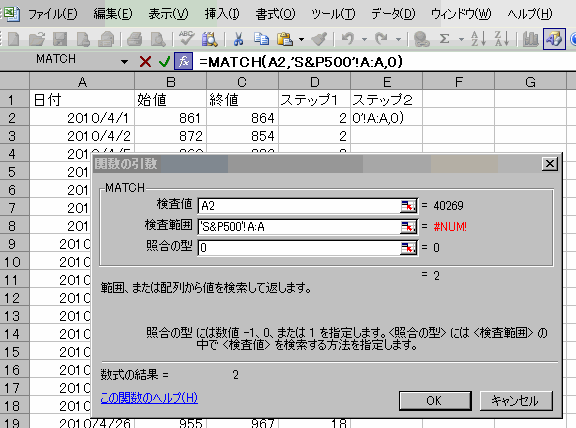This screenshot has height=428, width=576.
Task: Select column G header
Action: click(x=530, y=82)
